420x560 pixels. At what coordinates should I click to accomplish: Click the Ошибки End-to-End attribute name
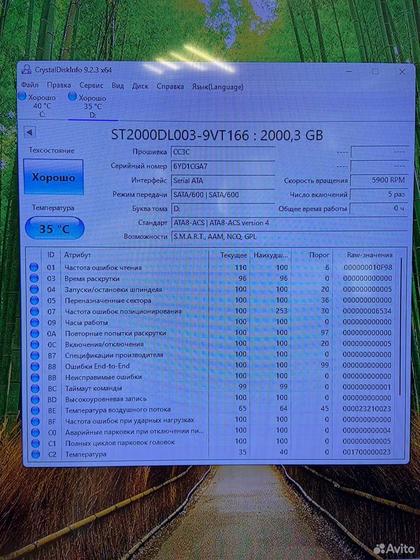(x=97, y=366)
